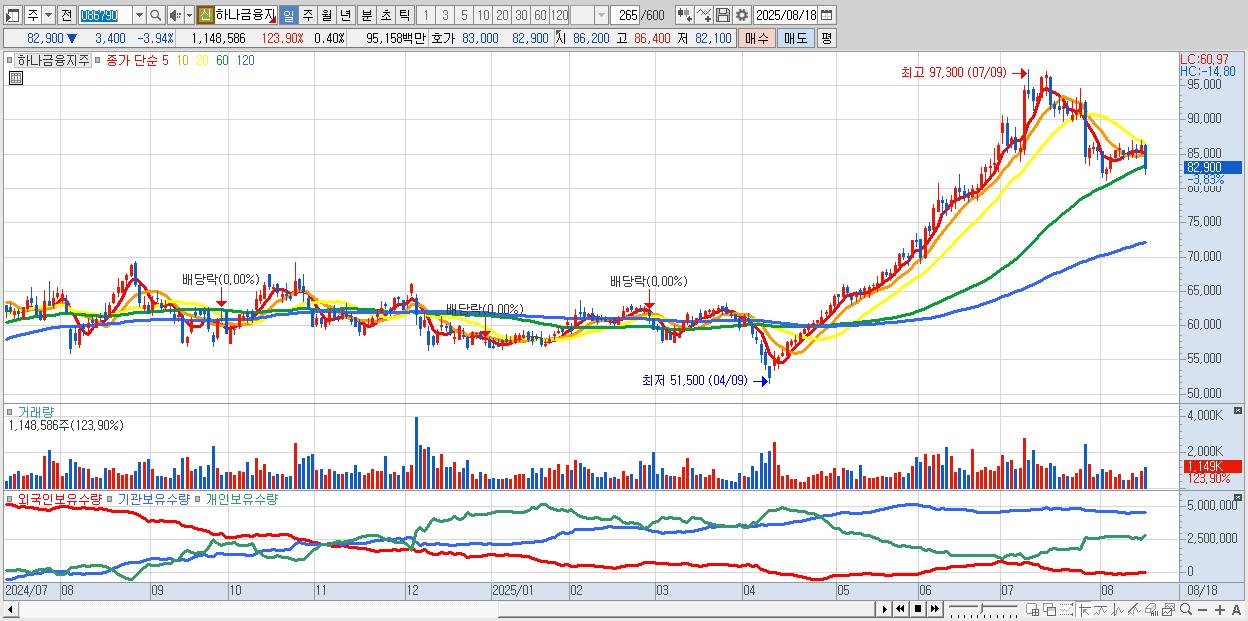Toggle the 틱 tick period button
Viewport: 1248px width, 621px height.
[x=403, y=15]
